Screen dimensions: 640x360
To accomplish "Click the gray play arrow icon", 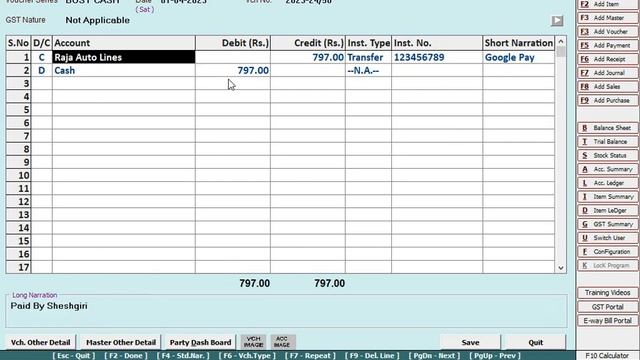I will coord(557,21).
